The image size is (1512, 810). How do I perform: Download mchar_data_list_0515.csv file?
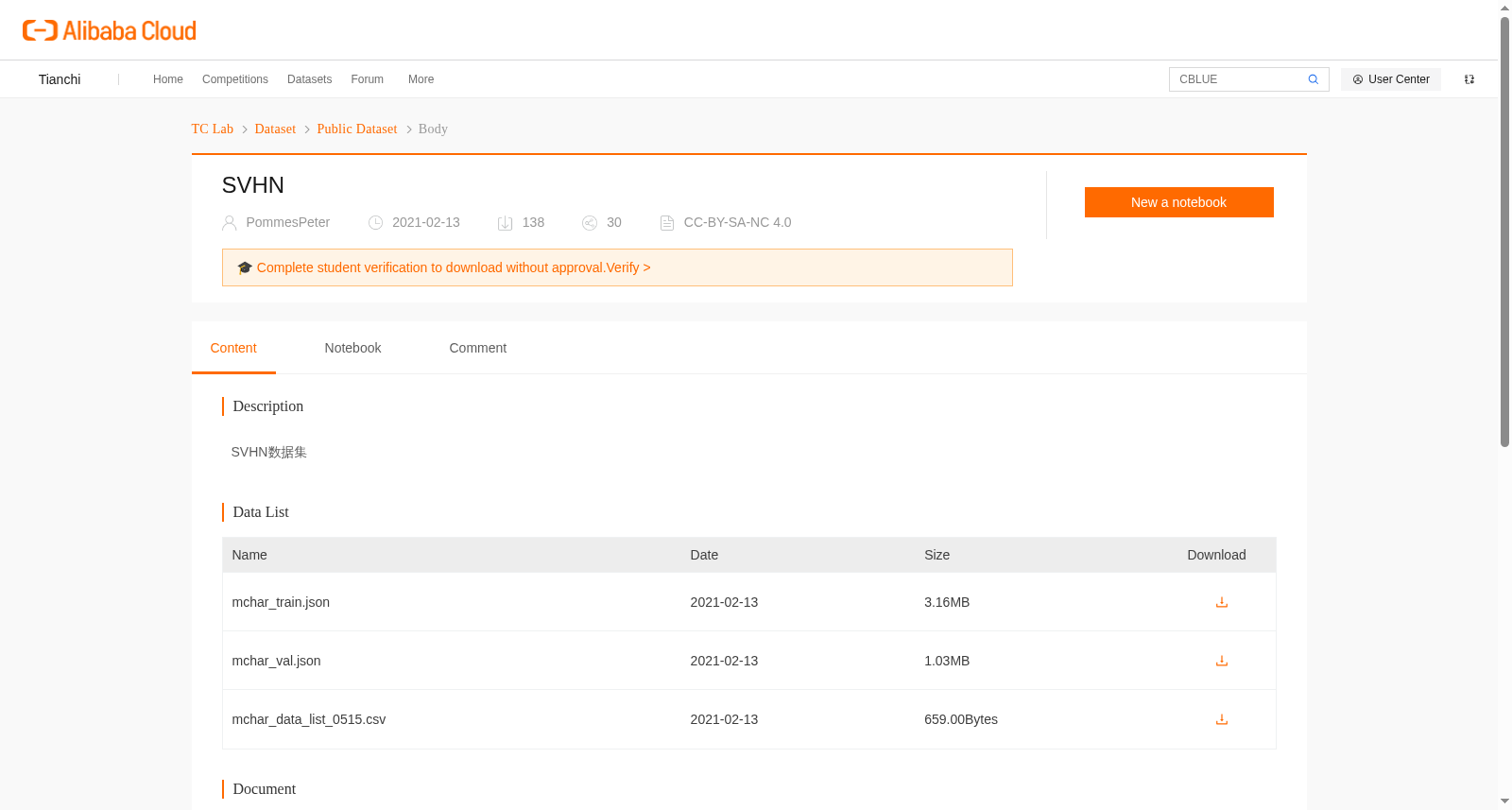(x=1221, y=719)
